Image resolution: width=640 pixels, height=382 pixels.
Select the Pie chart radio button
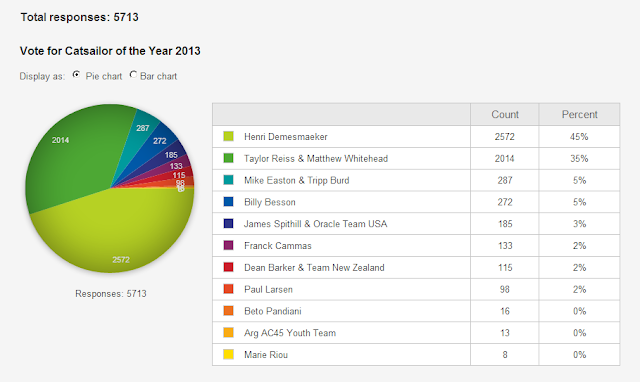76,75
